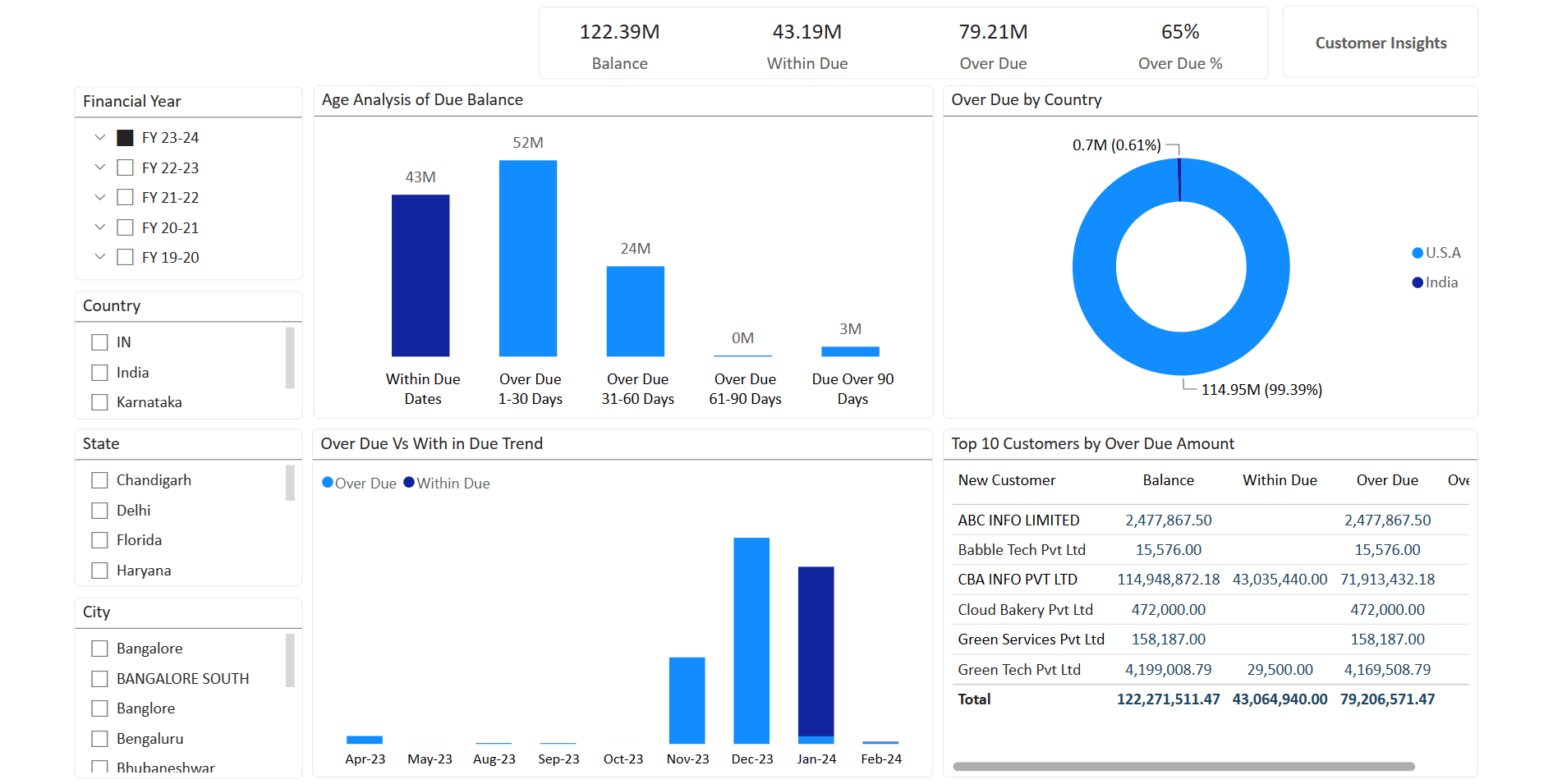1553x784 pixels.
Task: Select the Over Due 1-30 Days bar
Action: point(528,259)
